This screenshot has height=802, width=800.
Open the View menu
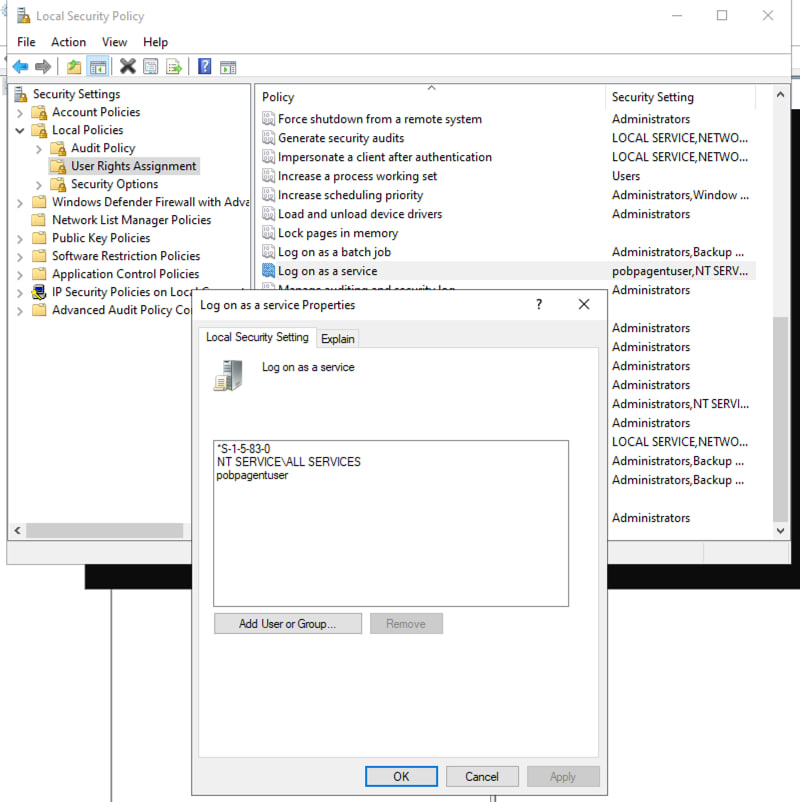114,42
